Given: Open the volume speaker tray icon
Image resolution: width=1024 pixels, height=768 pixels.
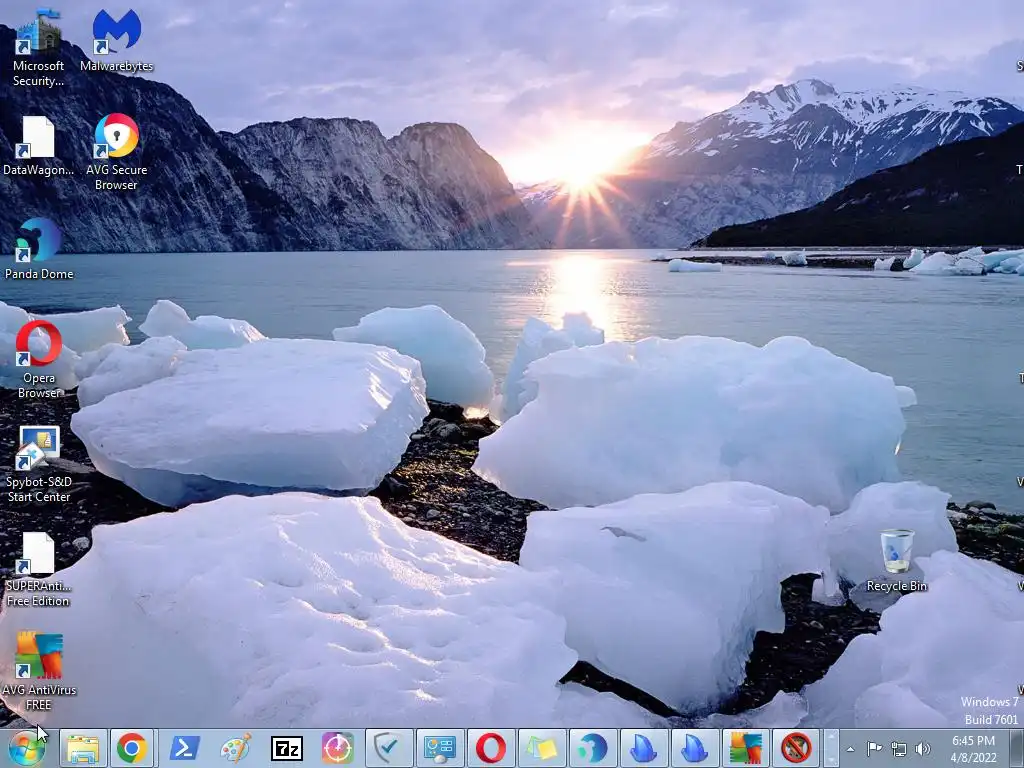Looking at the screenshot, I should (923, 749).
